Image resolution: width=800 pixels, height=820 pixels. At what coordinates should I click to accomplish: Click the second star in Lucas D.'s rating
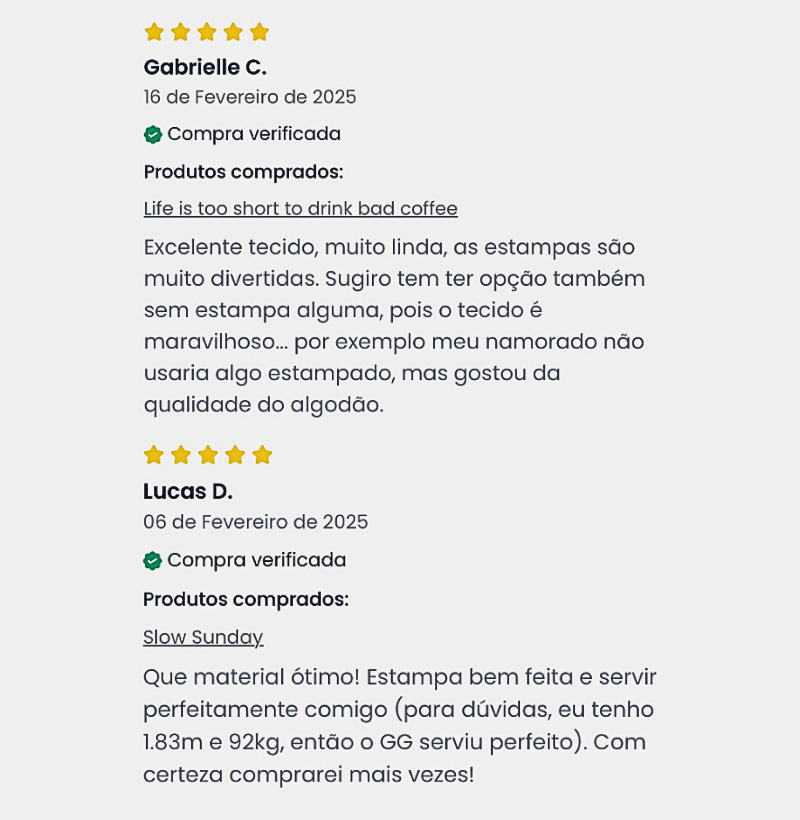click(181, 455)
